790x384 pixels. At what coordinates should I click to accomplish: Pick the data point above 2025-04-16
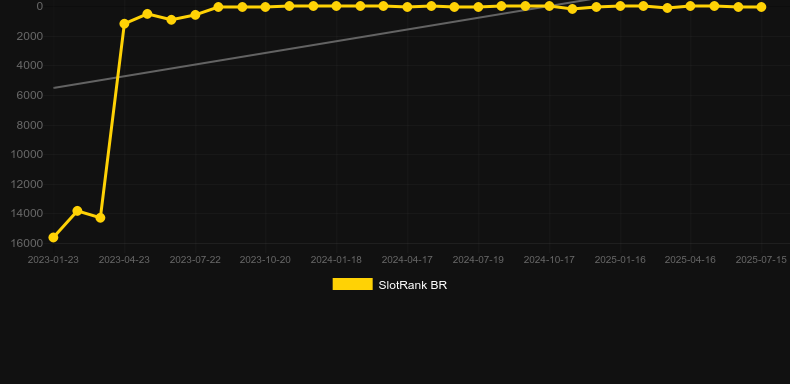coord(691,6)
